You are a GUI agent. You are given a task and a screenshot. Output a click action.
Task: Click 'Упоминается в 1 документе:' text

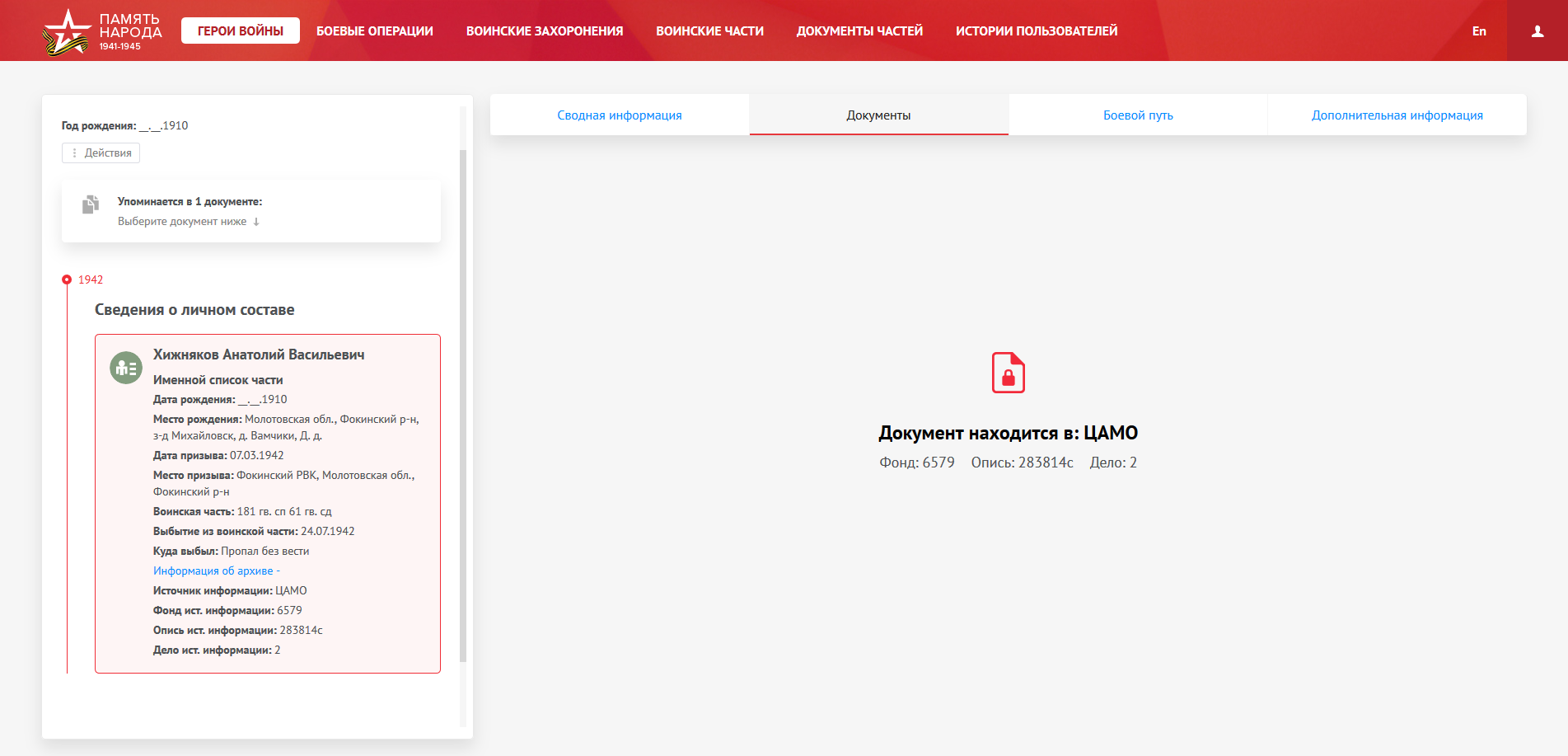click(x=190, y=201)
